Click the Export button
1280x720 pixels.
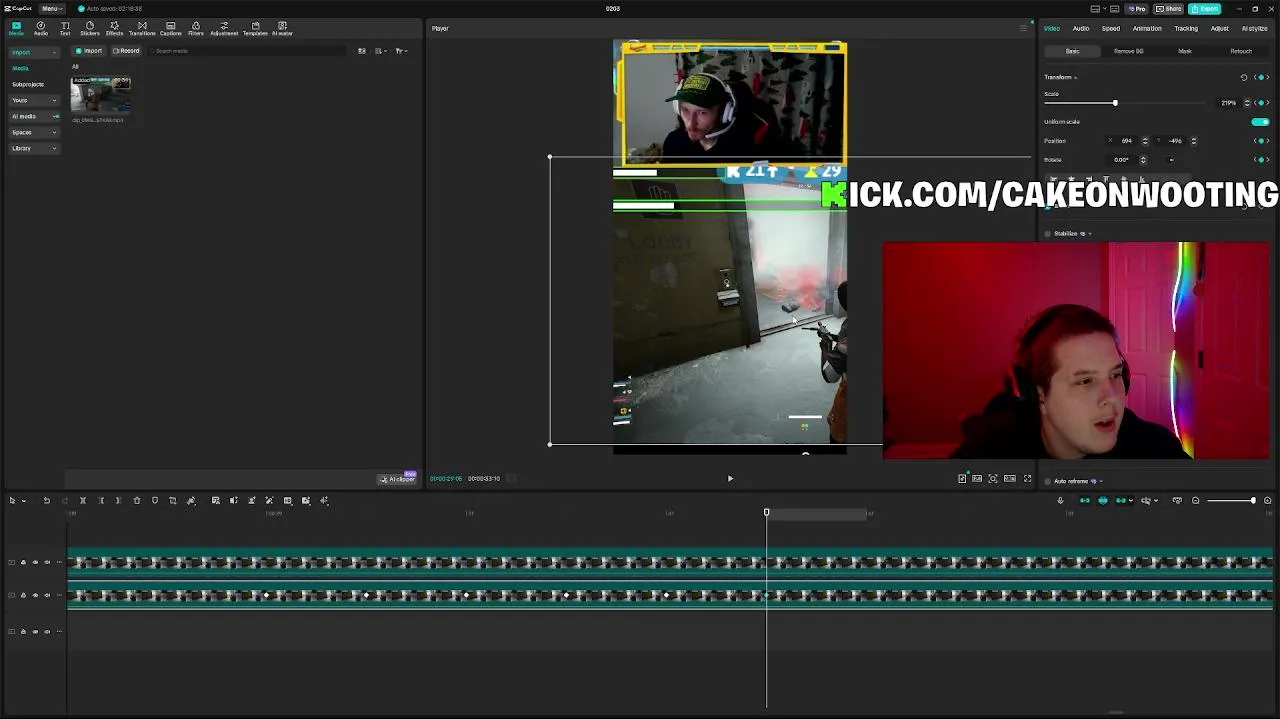[x=1207, y=8]
